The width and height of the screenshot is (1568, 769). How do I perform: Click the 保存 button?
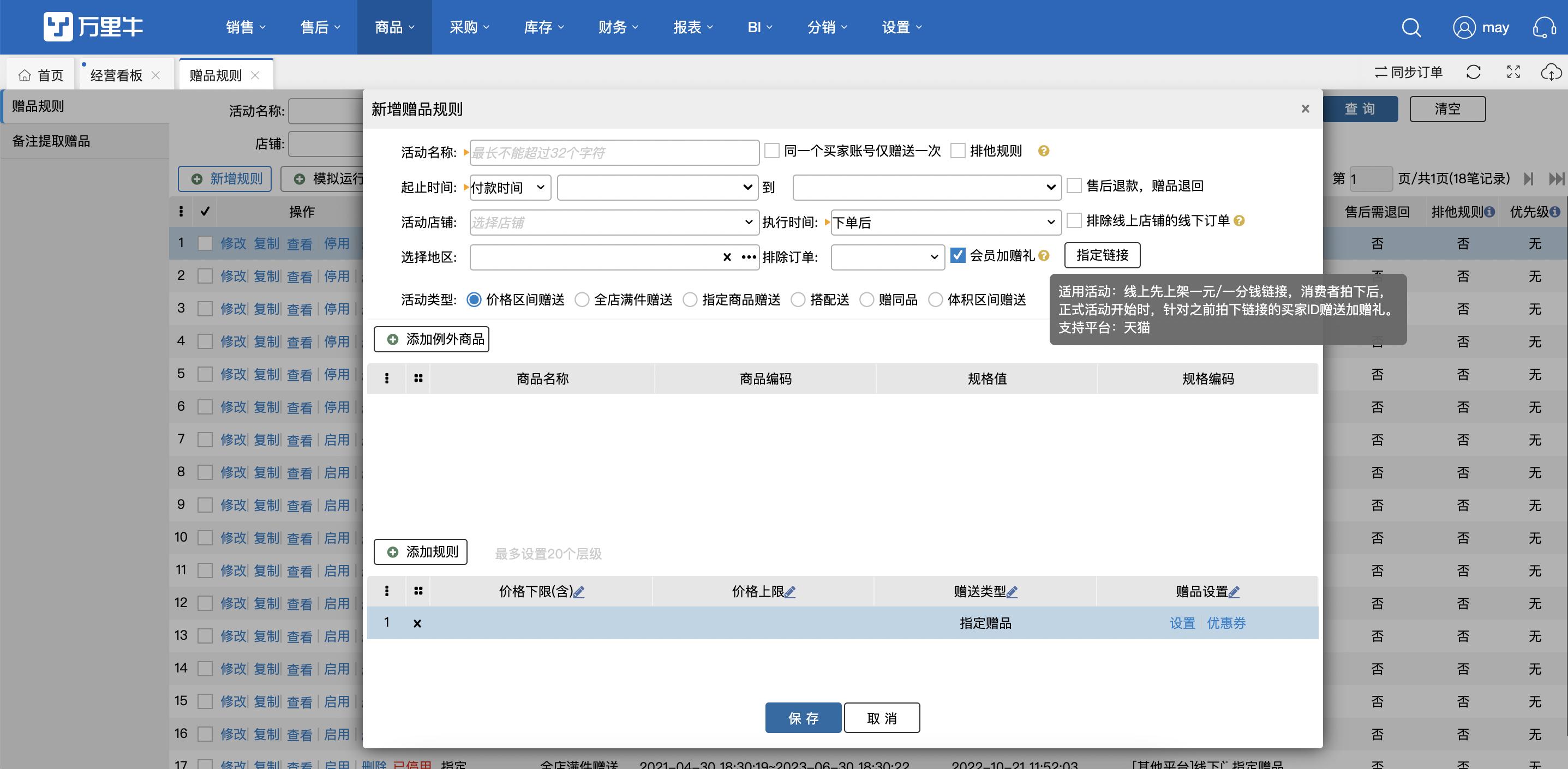[x=803, y=718]
